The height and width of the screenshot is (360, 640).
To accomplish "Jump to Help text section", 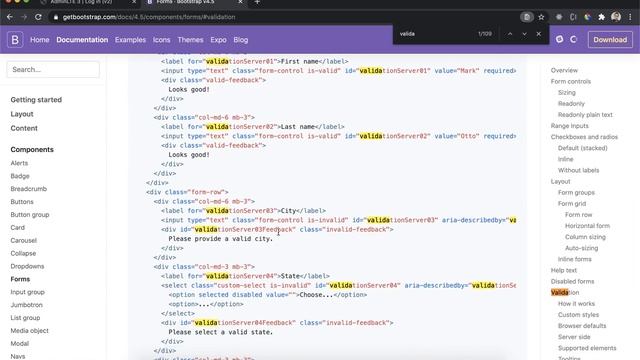I will (x=564, y=270).
